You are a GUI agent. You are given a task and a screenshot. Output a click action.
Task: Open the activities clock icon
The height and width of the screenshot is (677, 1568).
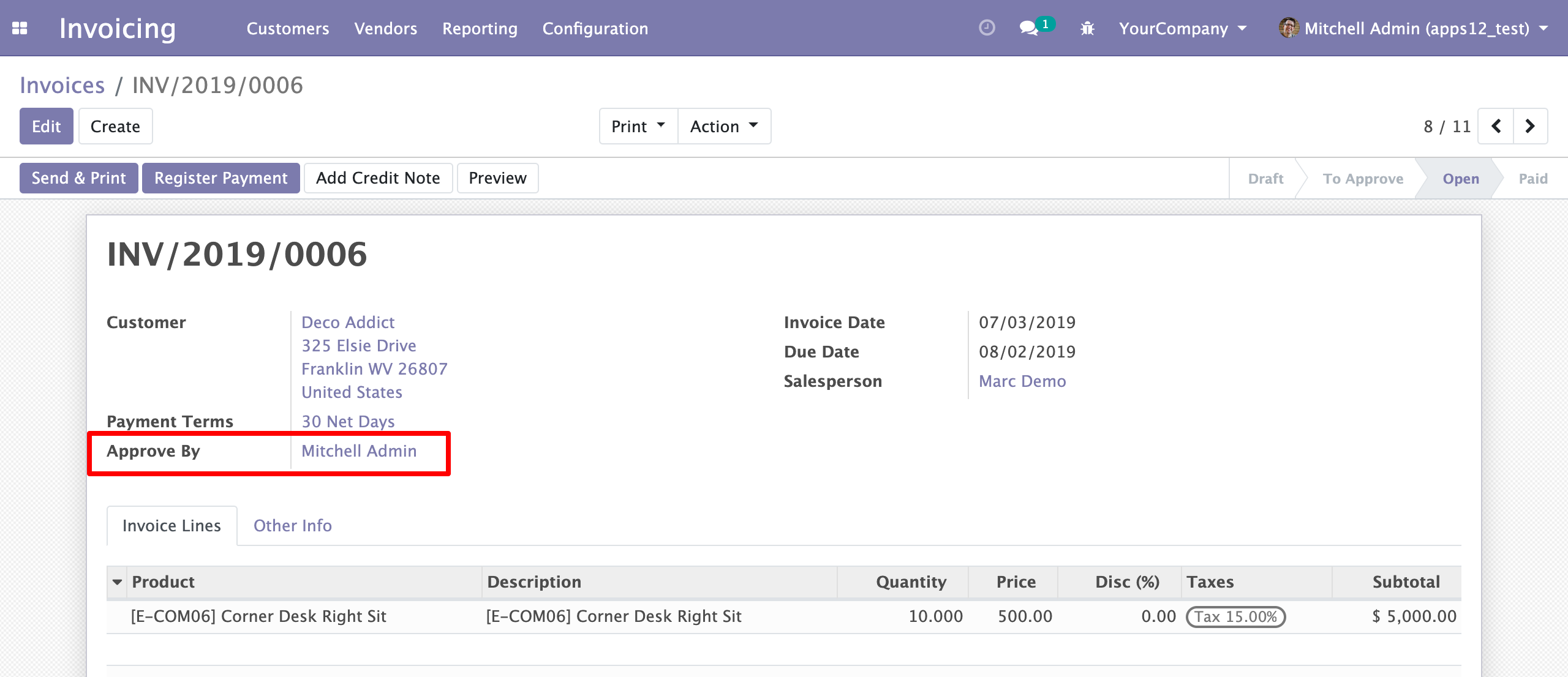click(x=987, y=28)
